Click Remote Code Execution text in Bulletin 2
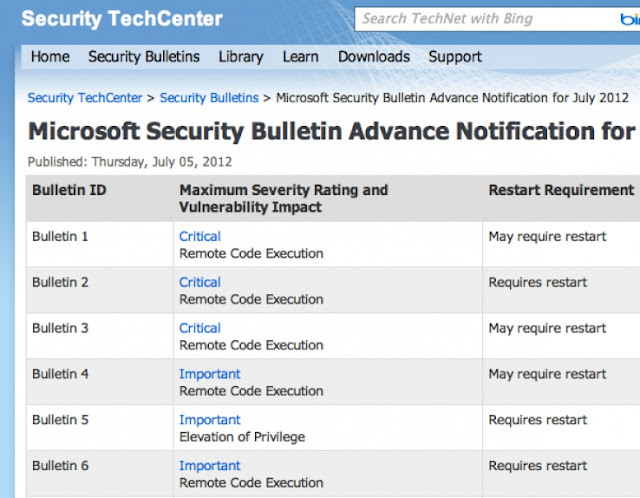 (251, 299)
